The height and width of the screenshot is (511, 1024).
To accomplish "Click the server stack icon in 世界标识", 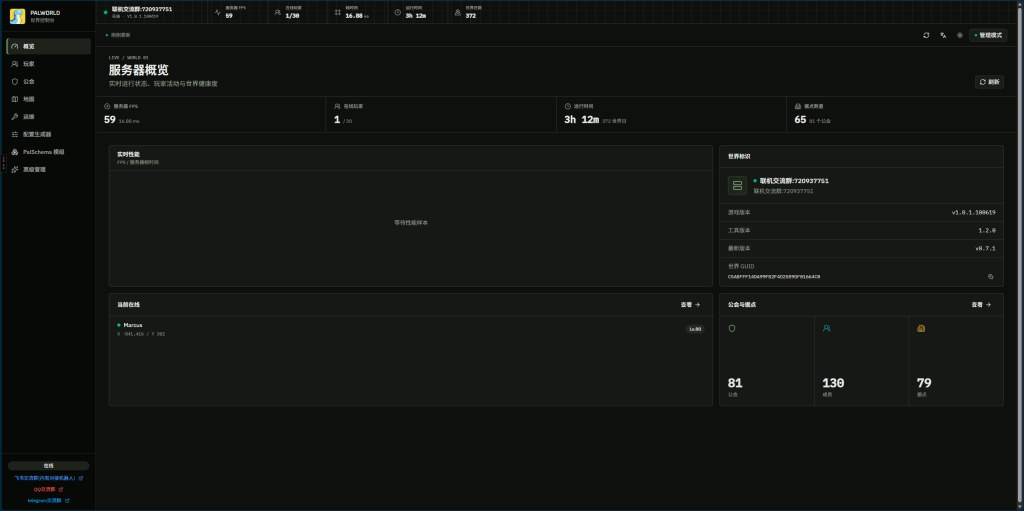I will coord(737,186).
